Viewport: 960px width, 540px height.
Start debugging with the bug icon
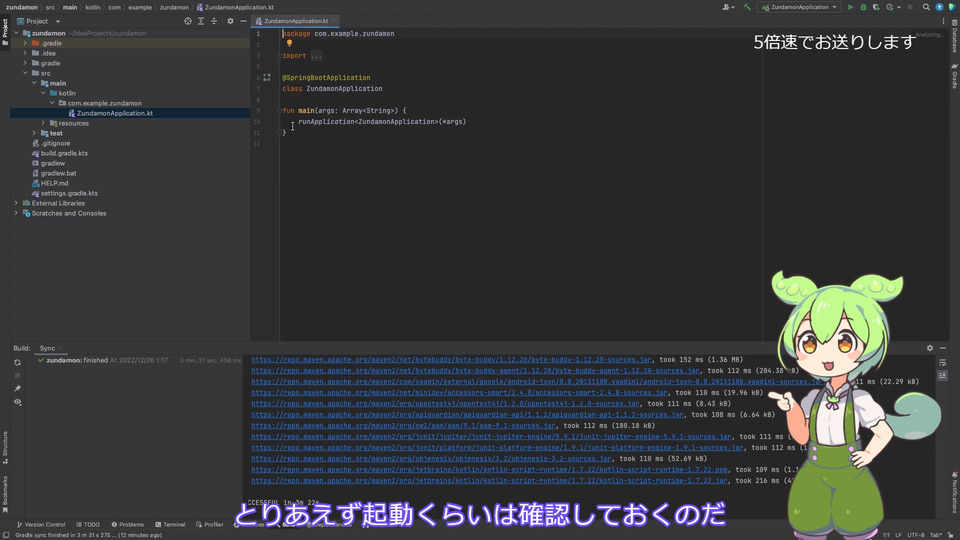(x=863, y=7)
